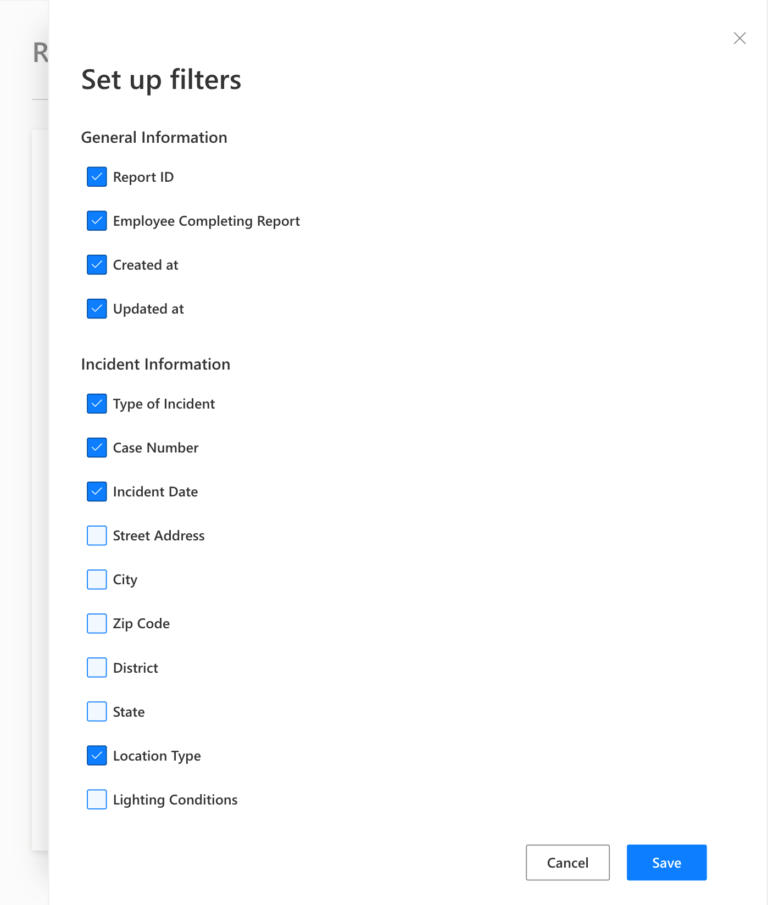
Task: Enable the Lighting Conditions filter
Action: (x=96, y=799)
